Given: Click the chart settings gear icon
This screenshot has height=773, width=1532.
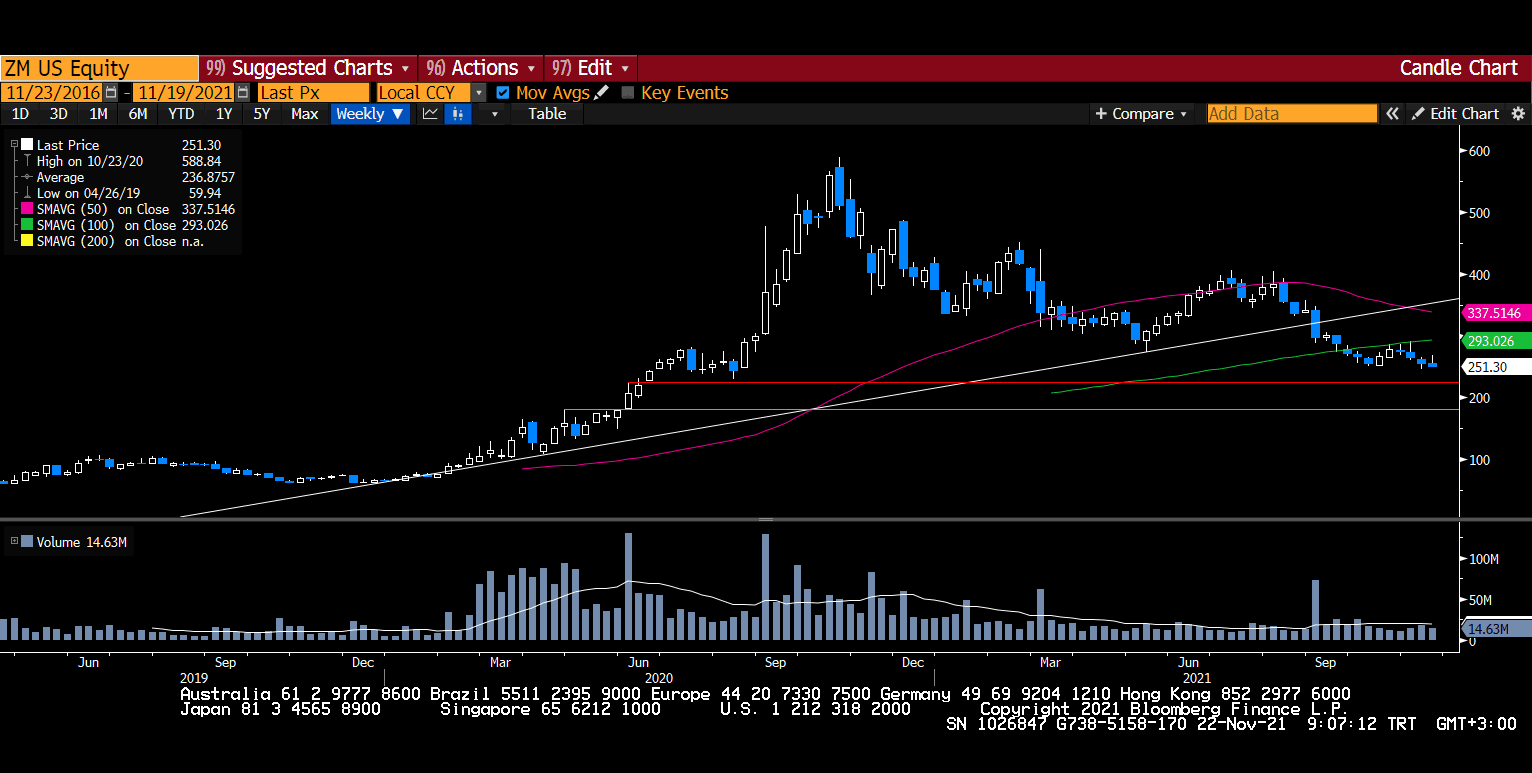Looking at the screenshot, I should click(1518, 113).
